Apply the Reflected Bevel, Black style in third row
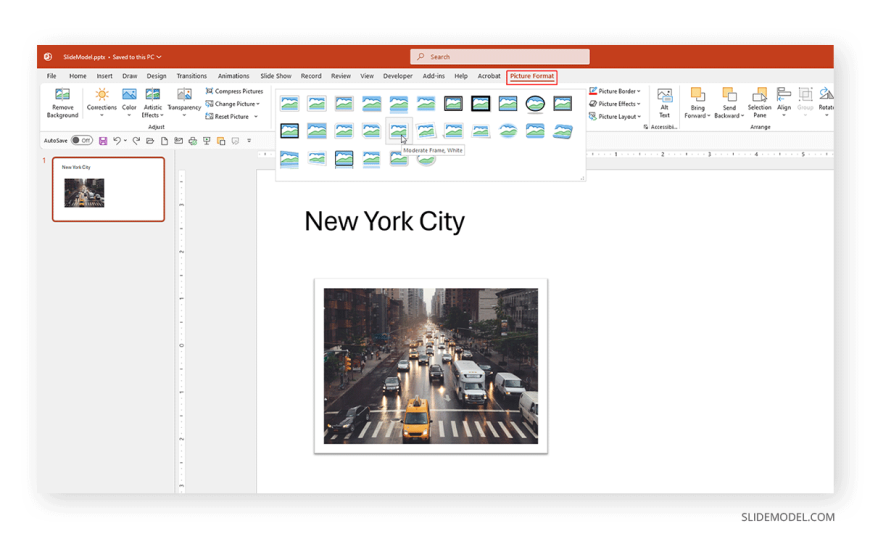870x539 pixels. (x=344, y=159)
